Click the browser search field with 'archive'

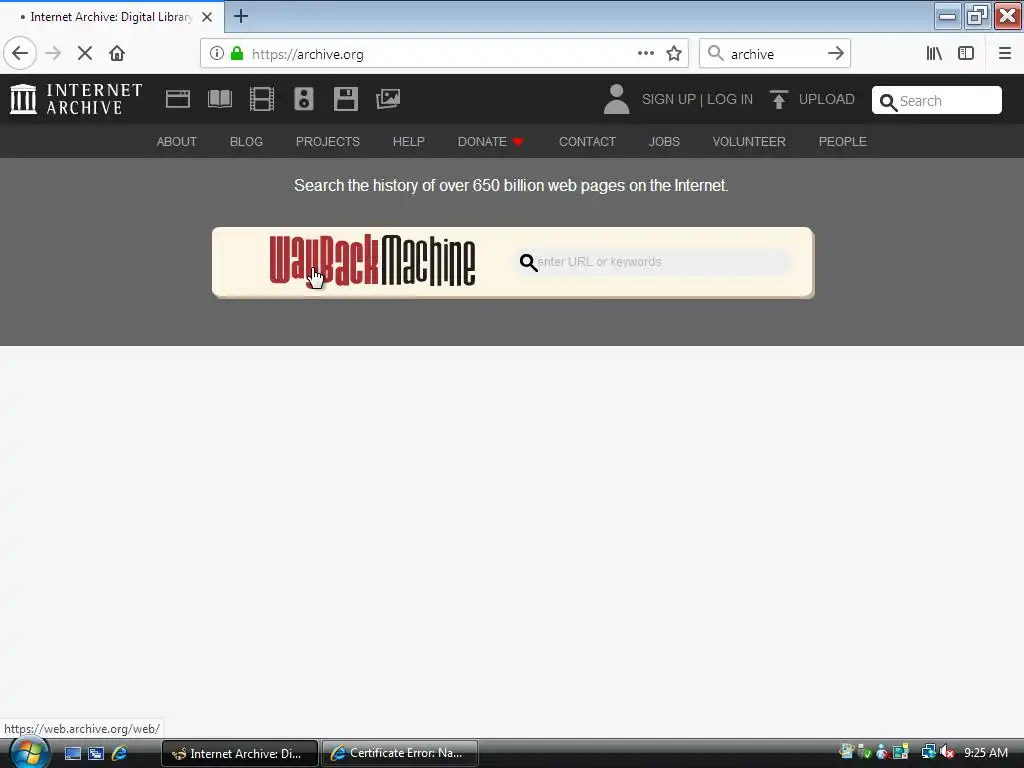(x=775, y=54)
